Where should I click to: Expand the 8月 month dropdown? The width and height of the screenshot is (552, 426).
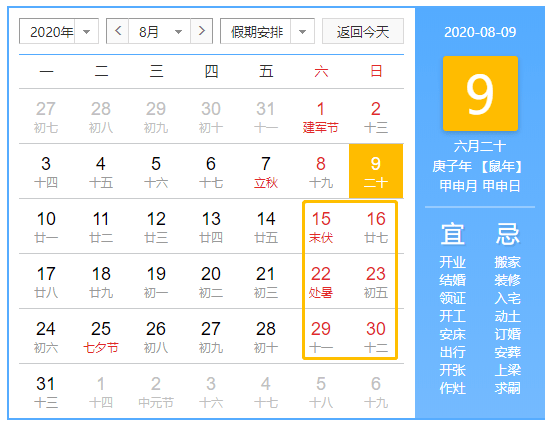pyautogui.click(x=159, y=31)
